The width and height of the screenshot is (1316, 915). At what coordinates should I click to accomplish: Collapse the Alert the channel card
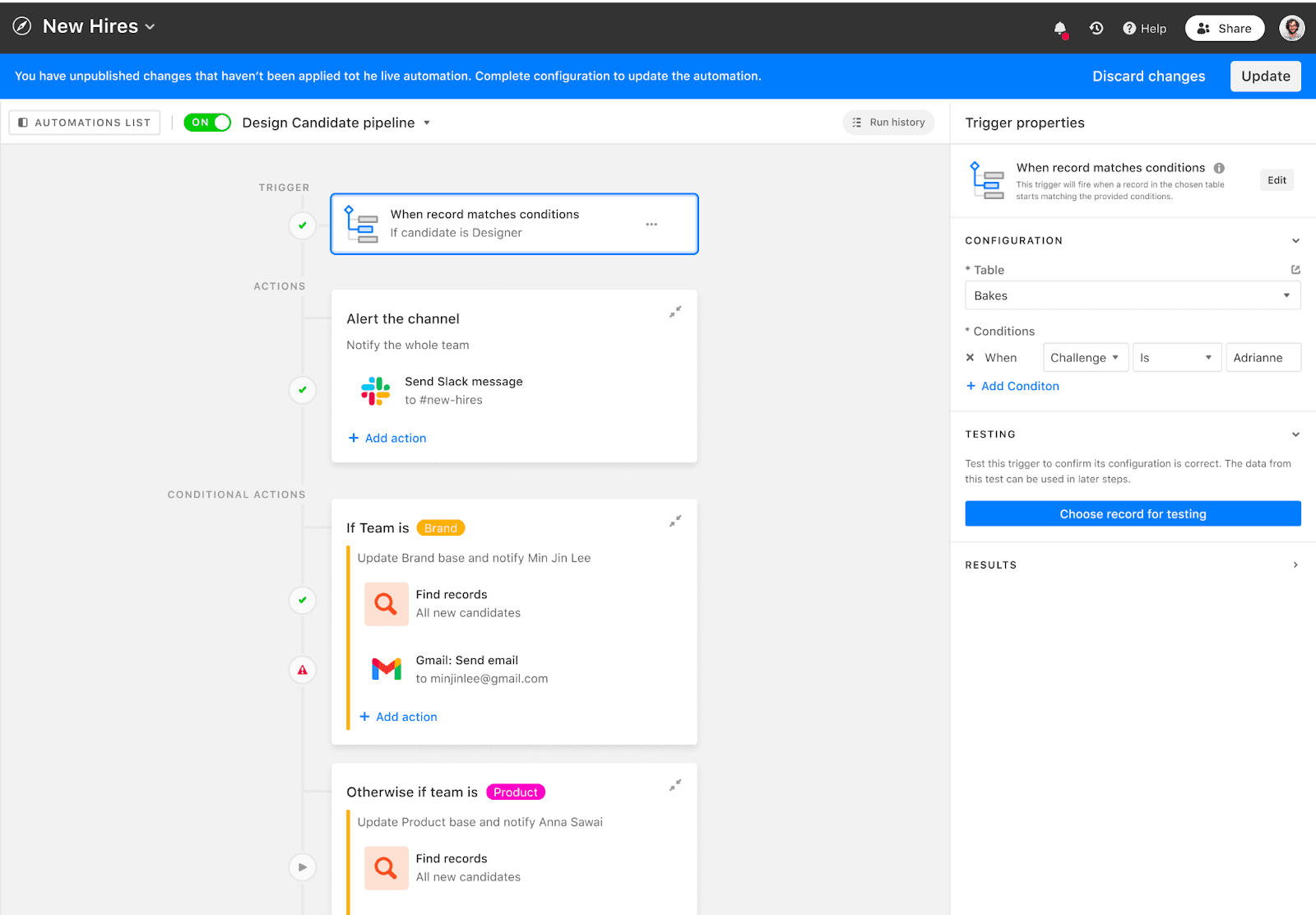(x=675, y=312)
